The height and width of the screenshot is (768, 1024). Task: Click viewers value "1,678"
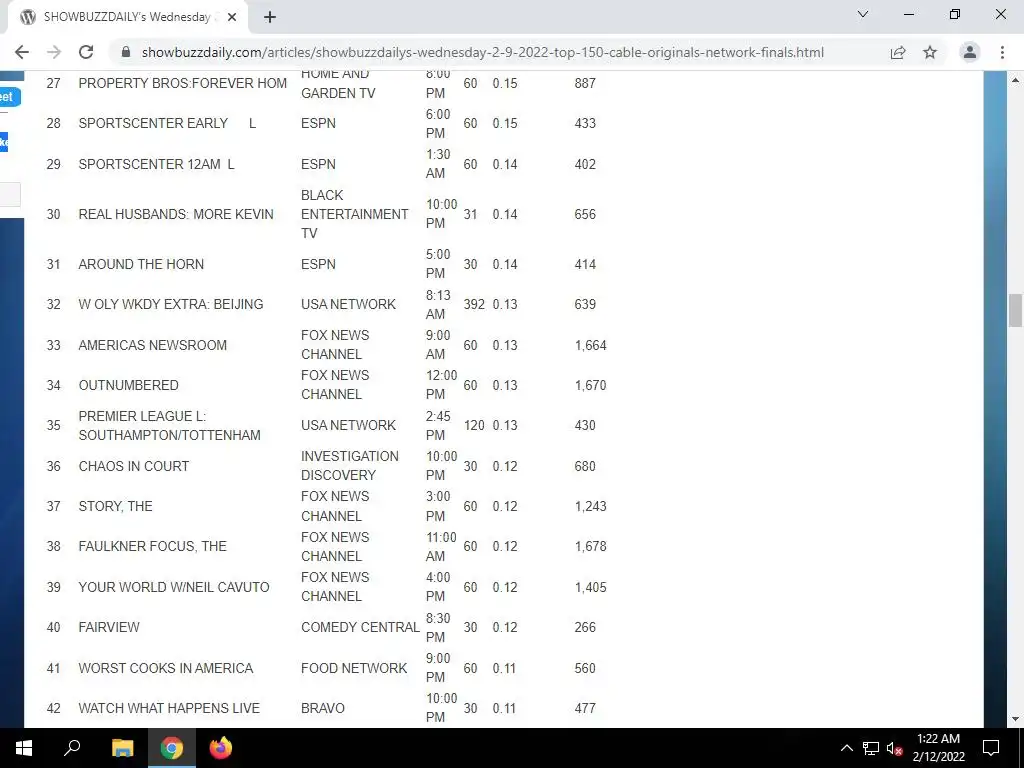[590, 546]
